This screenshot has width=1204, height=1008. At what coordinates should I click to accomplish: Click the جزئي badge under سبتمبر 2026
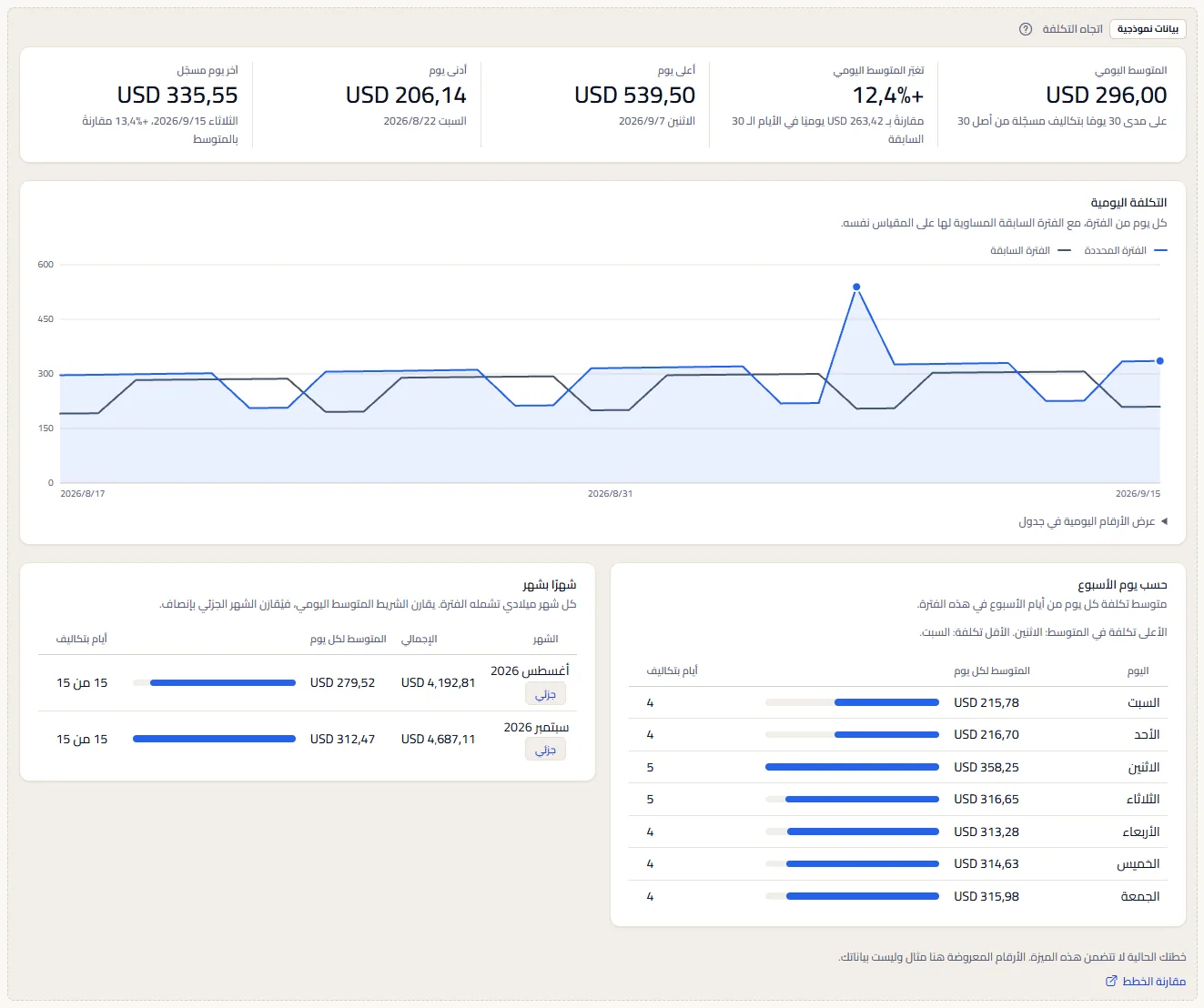(545, 750)
